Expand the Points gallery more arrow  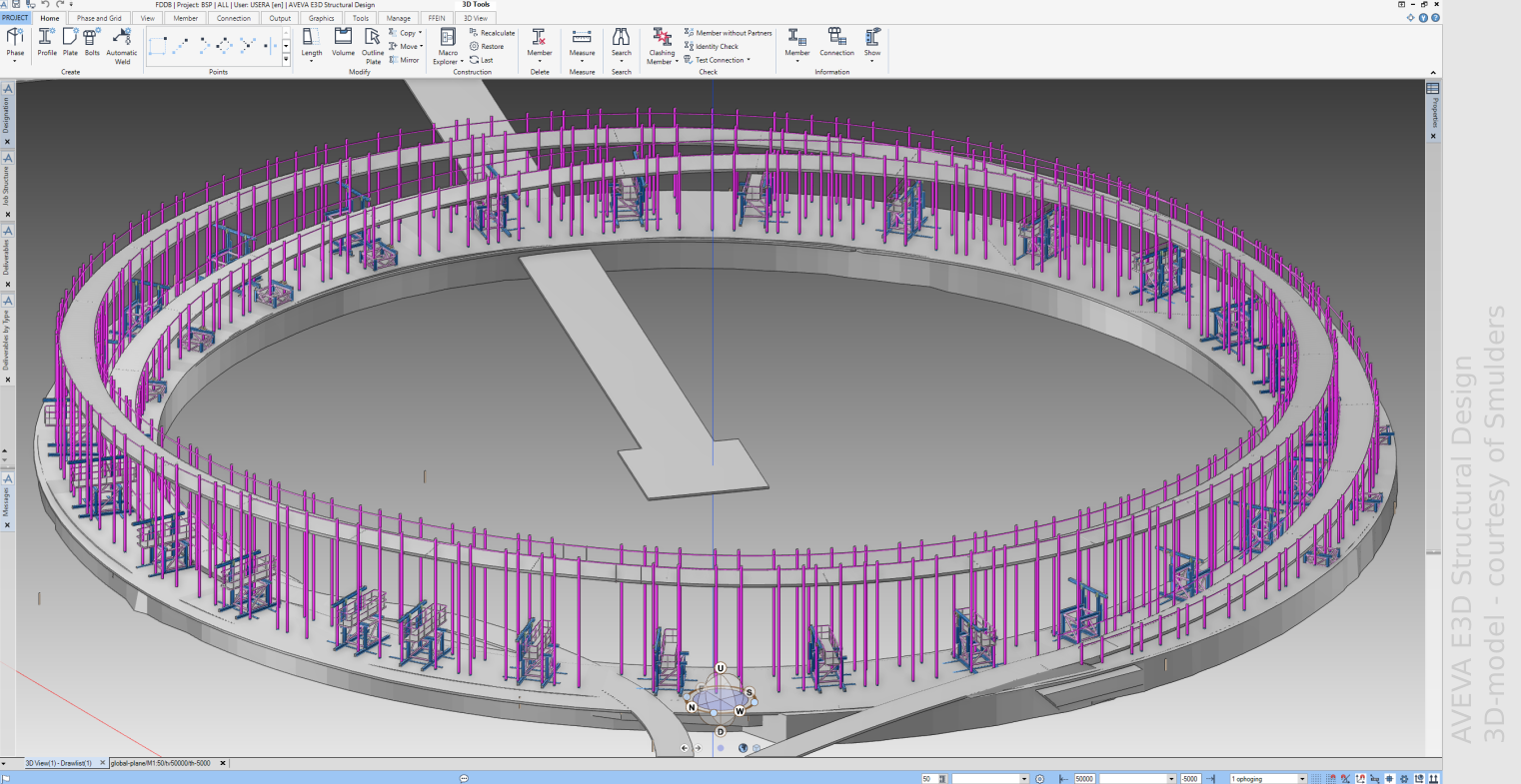coord(287,60)
